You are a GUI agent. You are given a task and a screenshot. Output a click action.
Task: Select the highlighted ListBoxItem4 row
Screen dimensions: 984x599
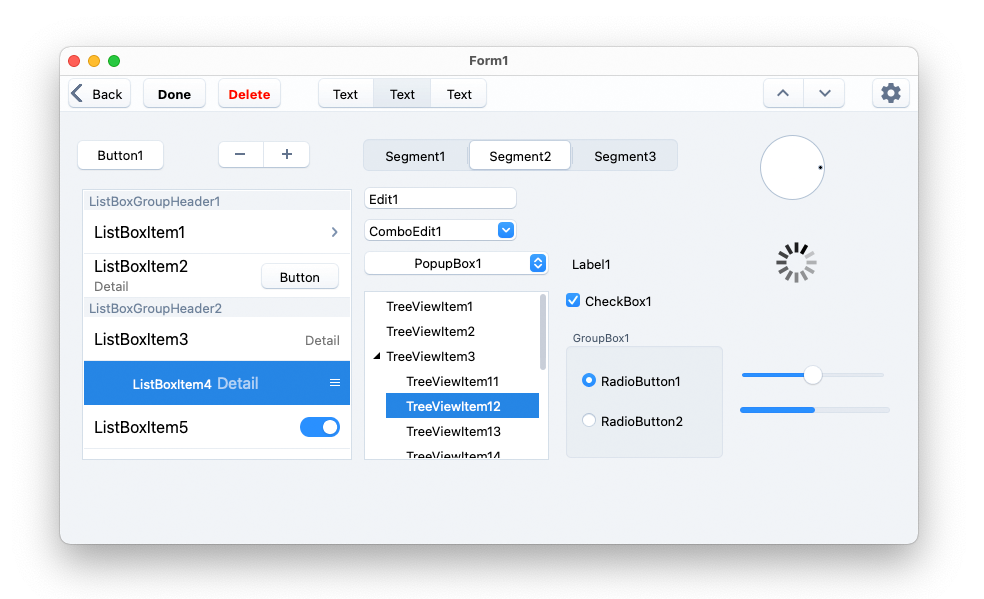pos(217,383)
